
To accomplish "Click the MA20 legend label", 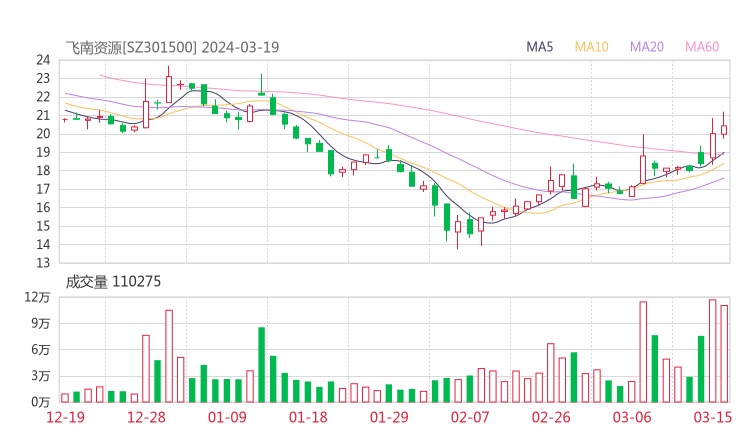I will coord(647,47).
